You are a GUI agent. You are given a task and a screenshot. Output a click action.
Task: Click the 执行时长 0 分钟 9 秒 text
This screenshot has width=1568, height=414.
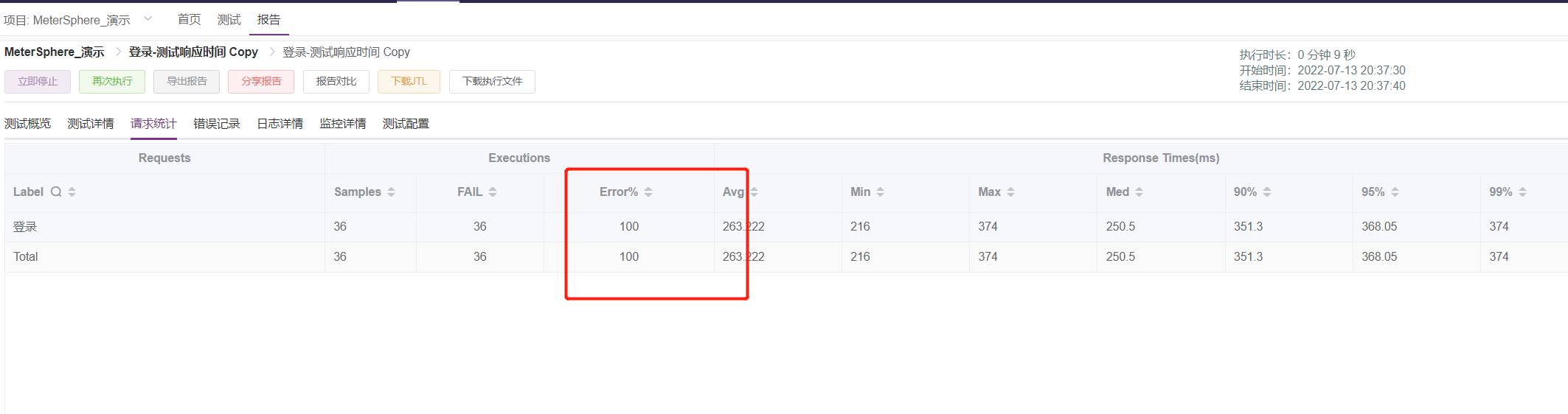[x=1297, y=55]
